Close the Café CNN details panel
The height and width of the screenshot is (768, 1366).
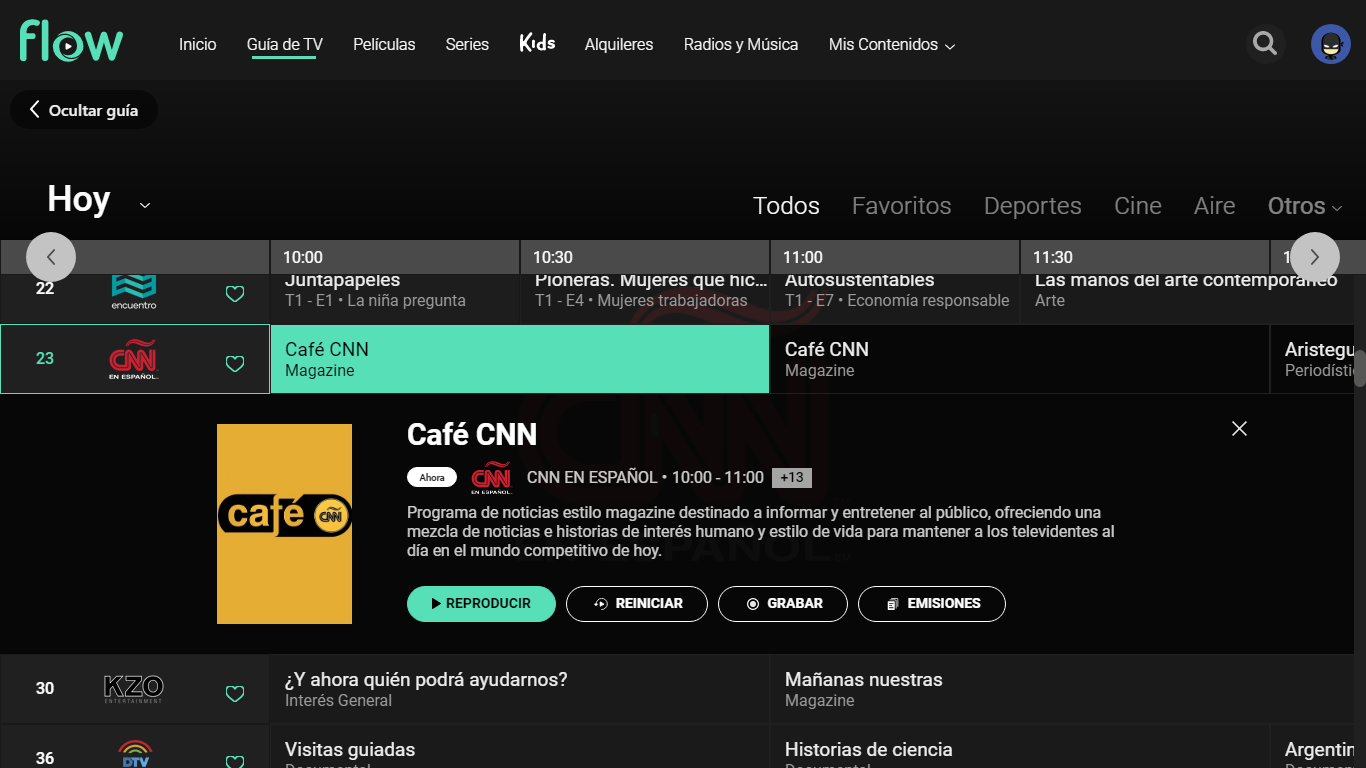[1240, 428]
